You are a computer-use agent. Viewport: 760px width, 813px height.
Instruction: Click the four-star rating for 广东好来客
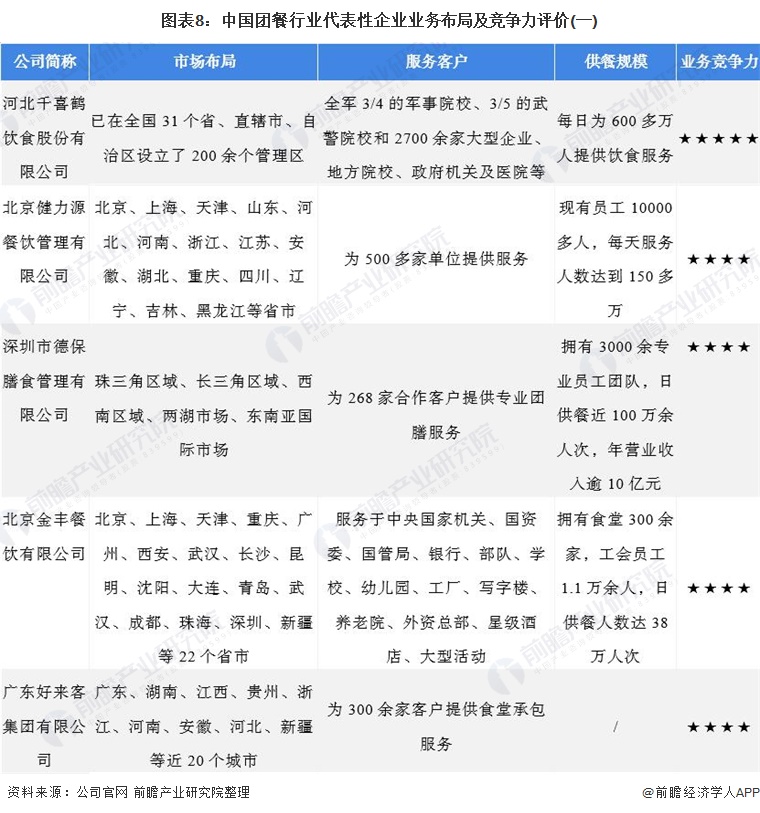[719, 727]
